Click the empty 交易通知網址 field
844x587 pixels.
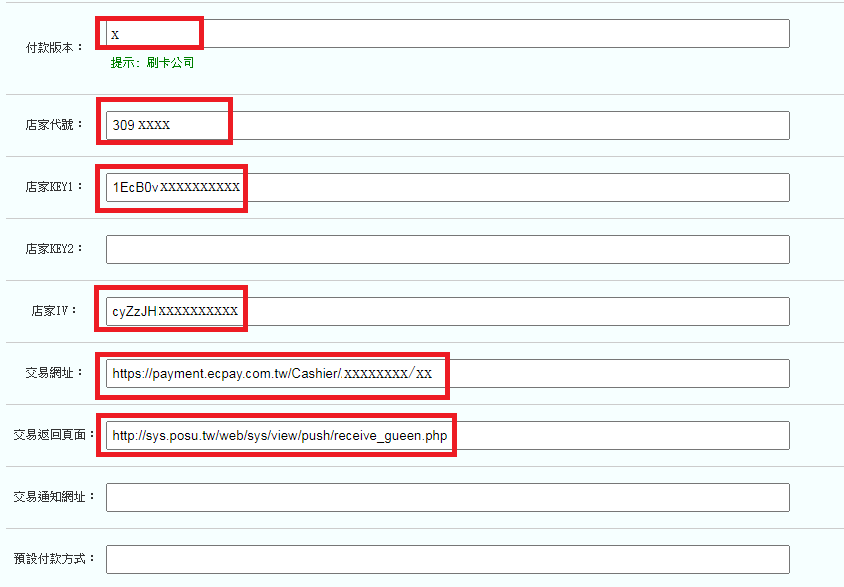point(447,498)
